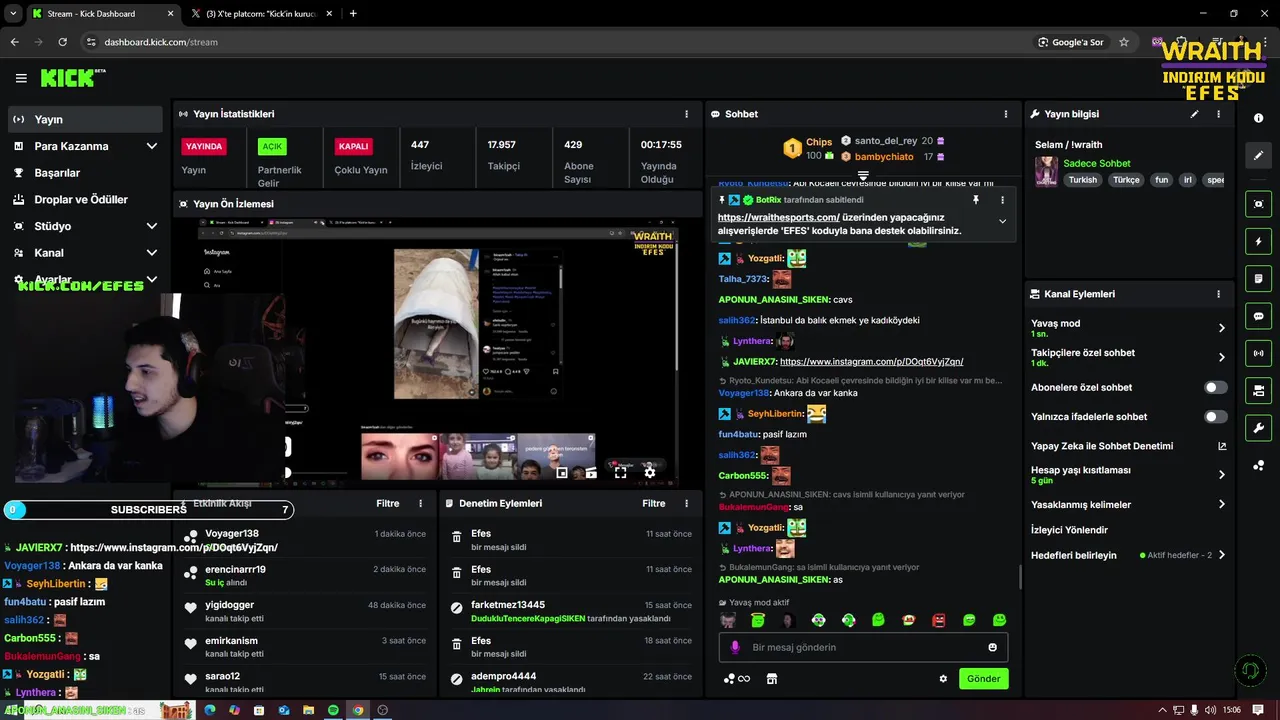Click the purple microphone icon in chat input
Image resolution: width=1280 pixels, height=720 pixels.
(x=735, y=647)
